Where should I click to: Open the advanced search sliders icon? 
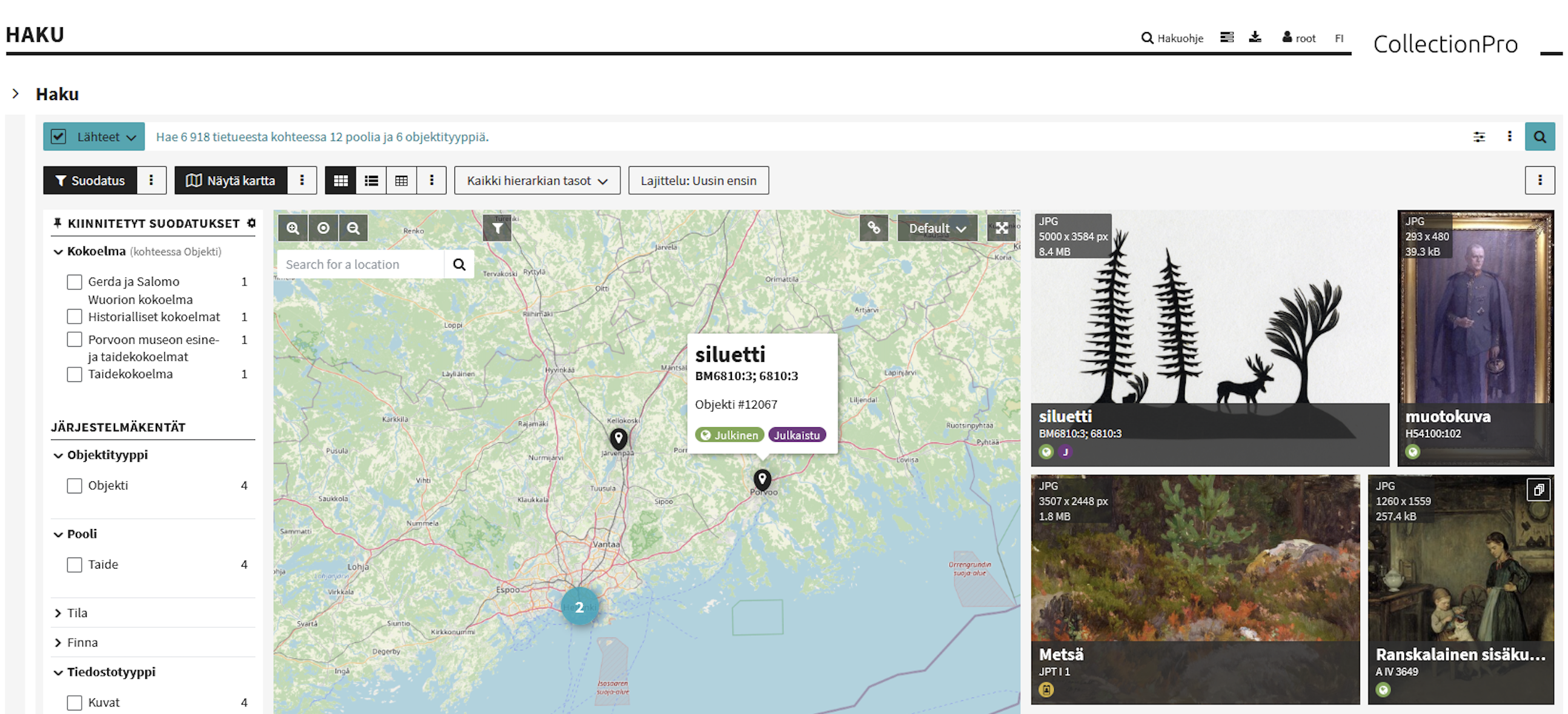point(1479,136)
